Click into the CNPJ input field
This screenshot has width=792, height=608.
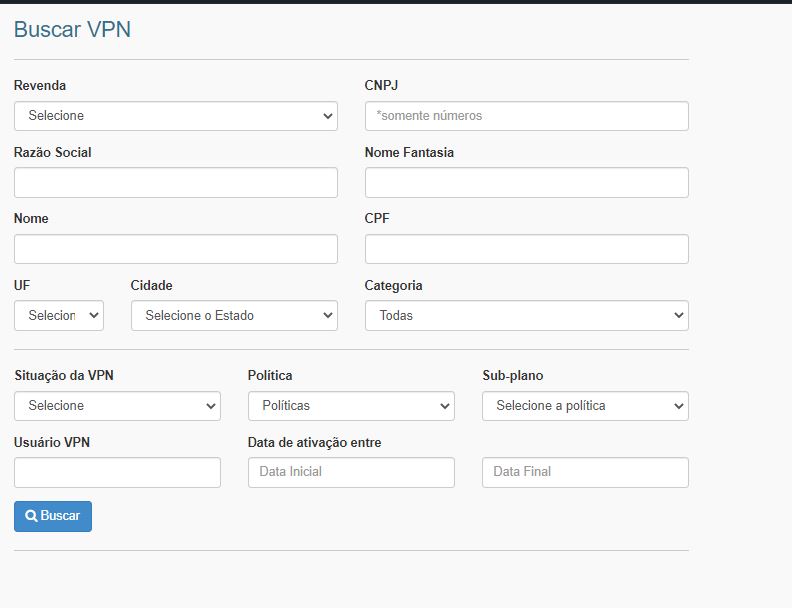tap(526, 116)
